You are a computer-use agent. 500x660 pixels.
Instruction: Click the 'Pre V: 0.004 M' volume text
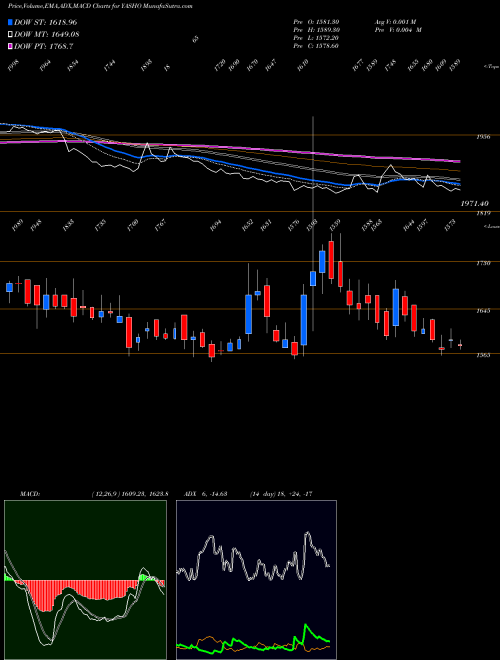click(399, 30)
